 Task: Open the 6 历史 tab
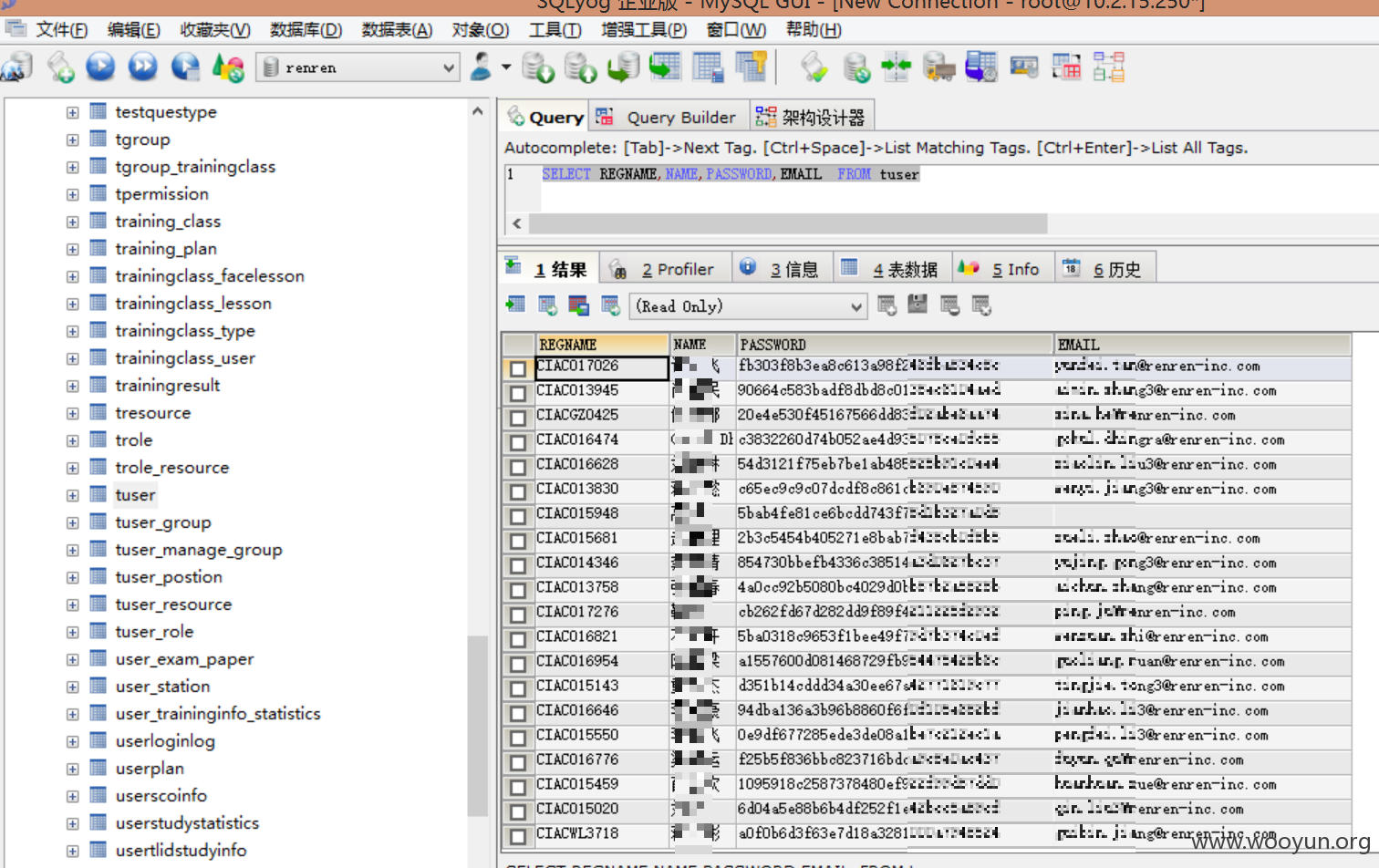point(1105,269)
